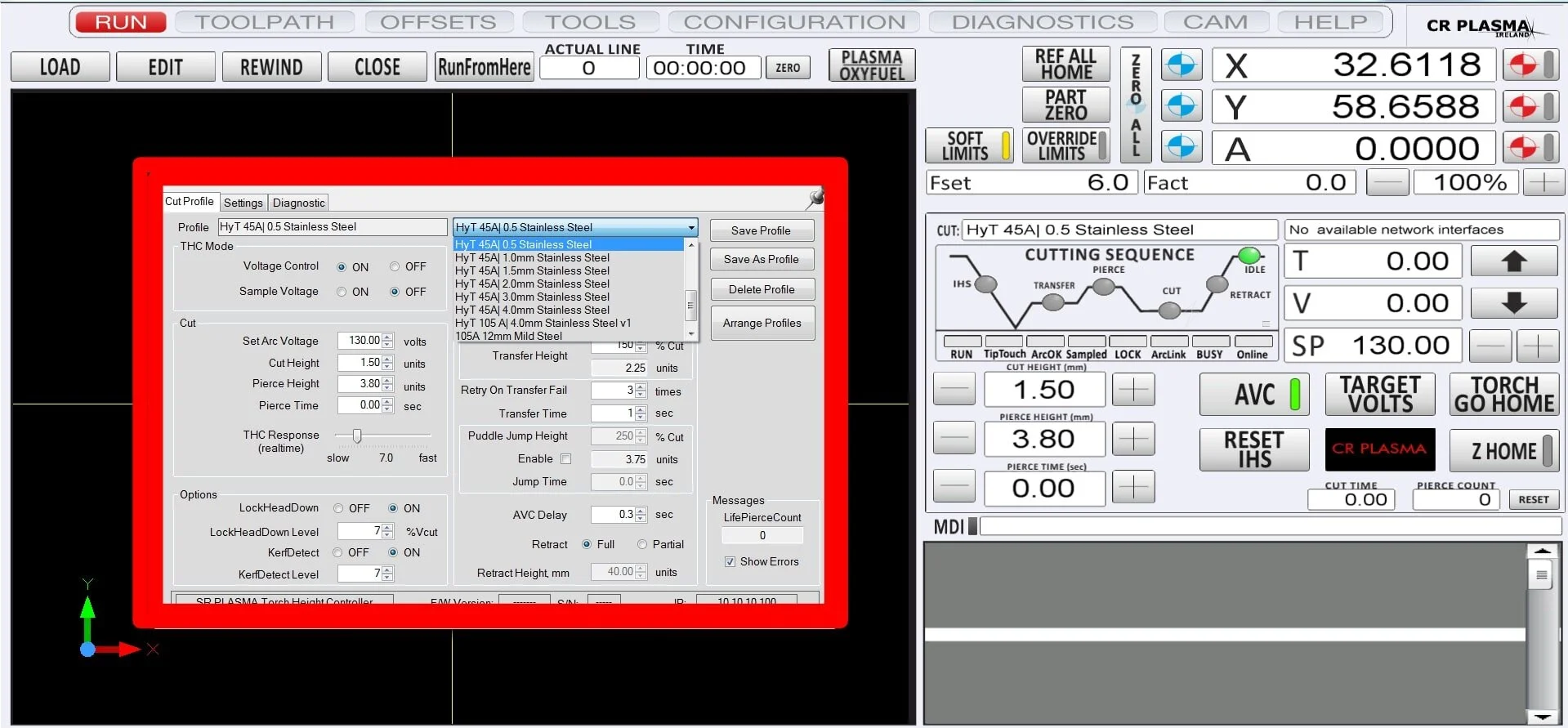Decrease pierce height with minus button
This screenshot has height=728, width=1568.
[x=954, y=439]
